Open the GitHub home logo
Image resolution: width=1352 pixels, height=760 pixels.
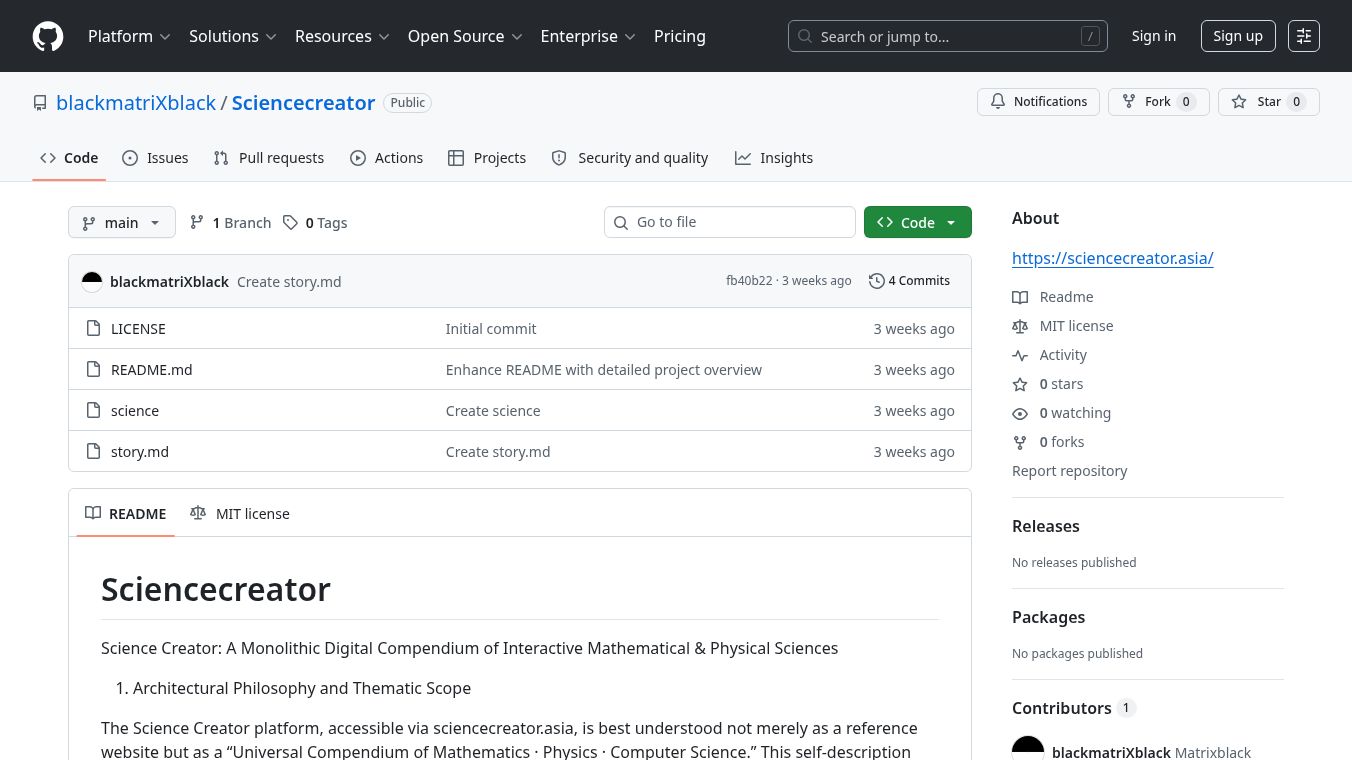(48, 36)
